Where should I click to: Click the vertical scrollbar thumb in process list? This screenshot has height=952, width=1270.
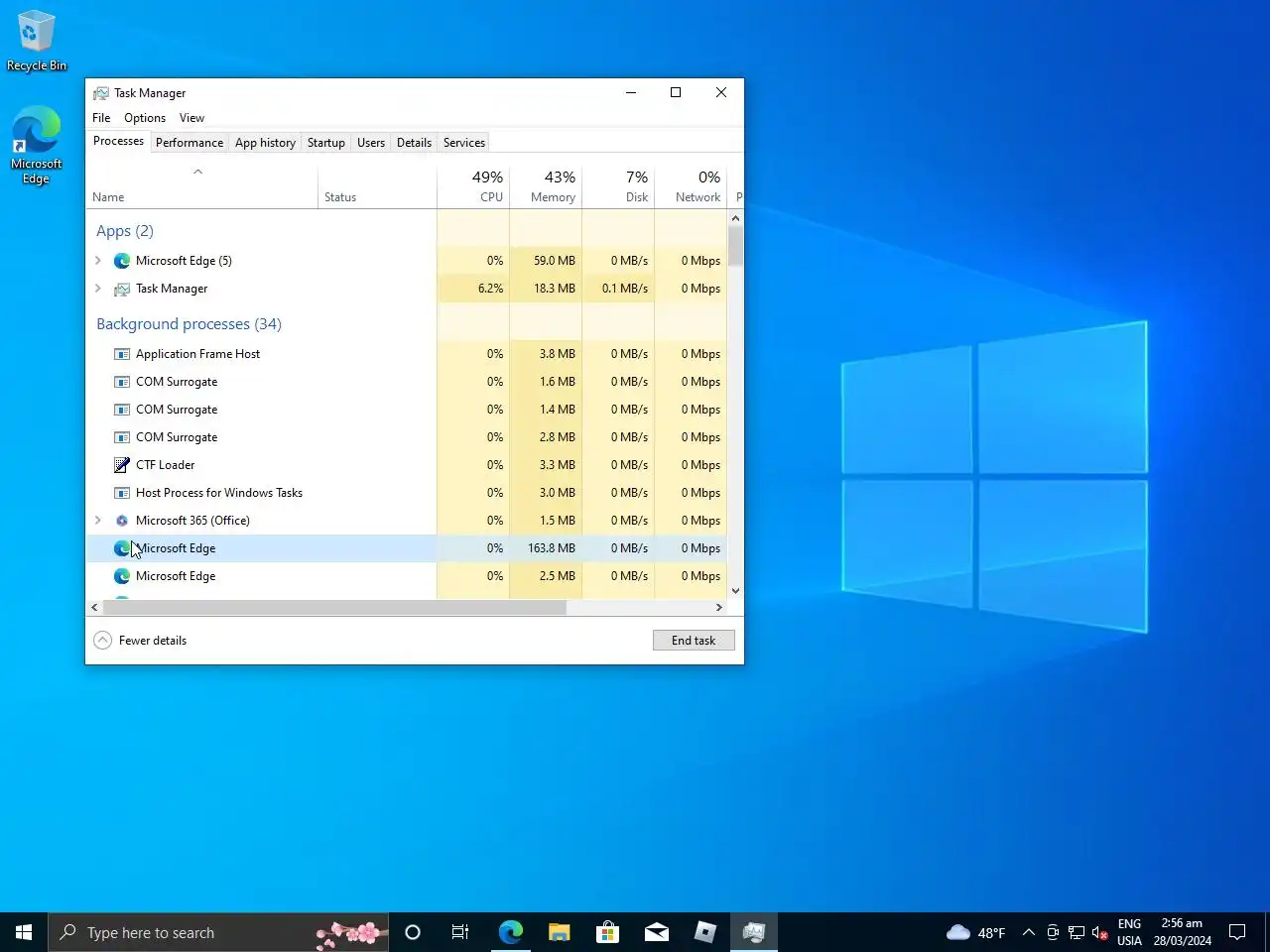click(735, 246)
